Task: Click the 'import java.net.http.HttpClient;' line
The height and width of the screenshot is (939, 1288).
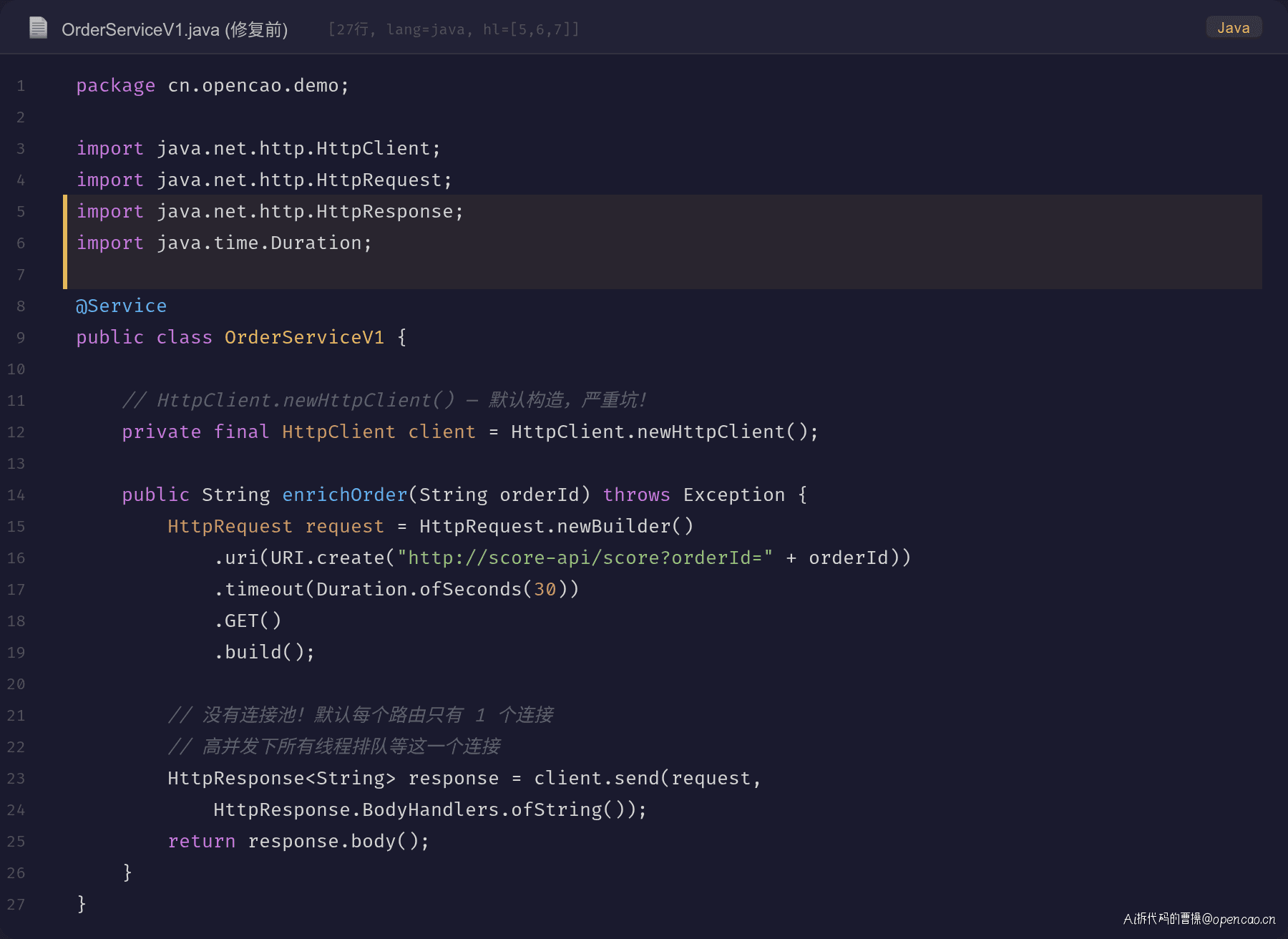Action: click(x=258, y=149)
